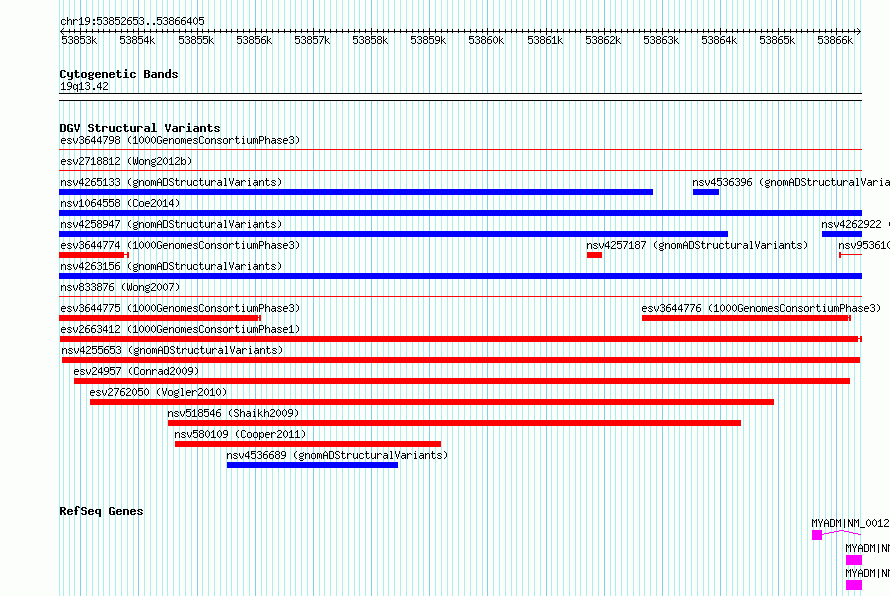Click the nsv4262922 variant label
This screenshot has width=890, height=596.
[x=851, y=224]
